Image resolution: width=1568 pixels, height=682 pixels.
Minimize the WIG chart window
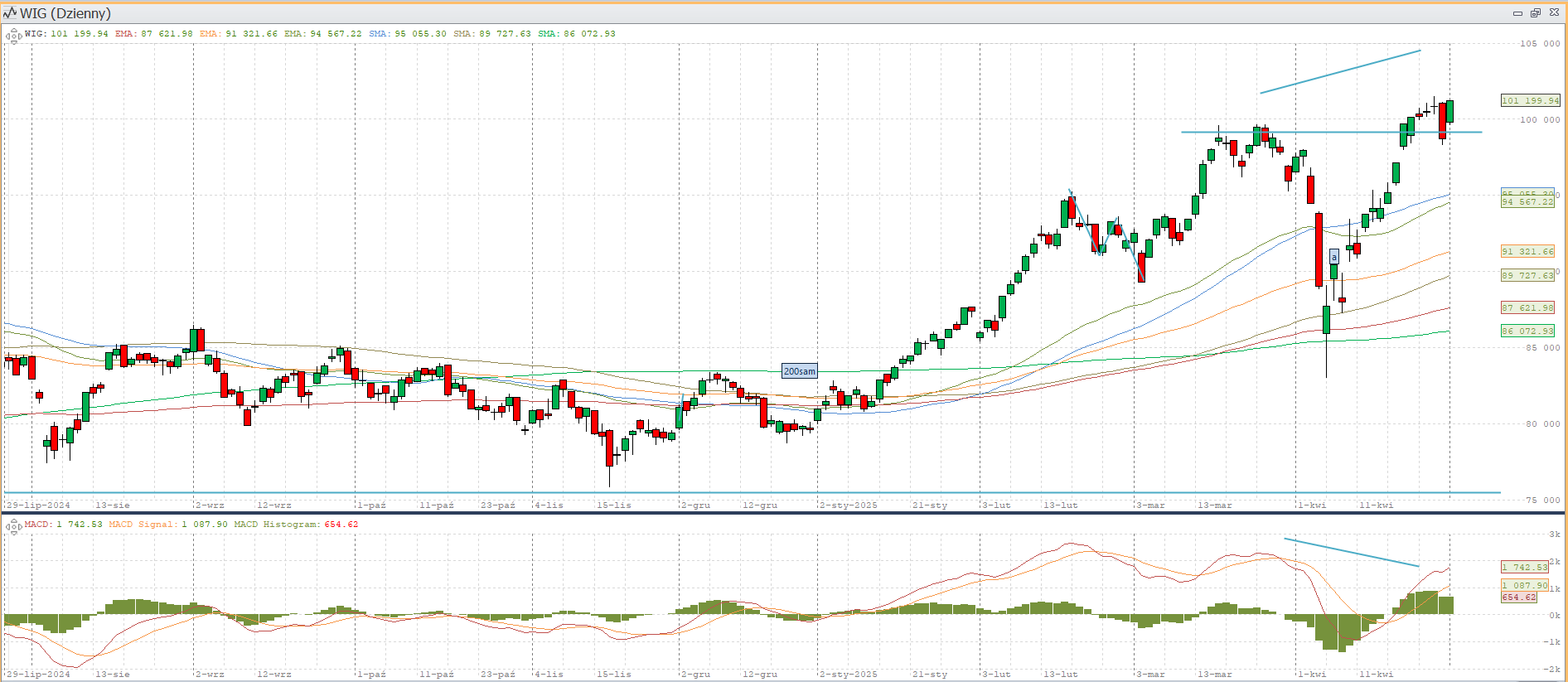[1517, 13]
